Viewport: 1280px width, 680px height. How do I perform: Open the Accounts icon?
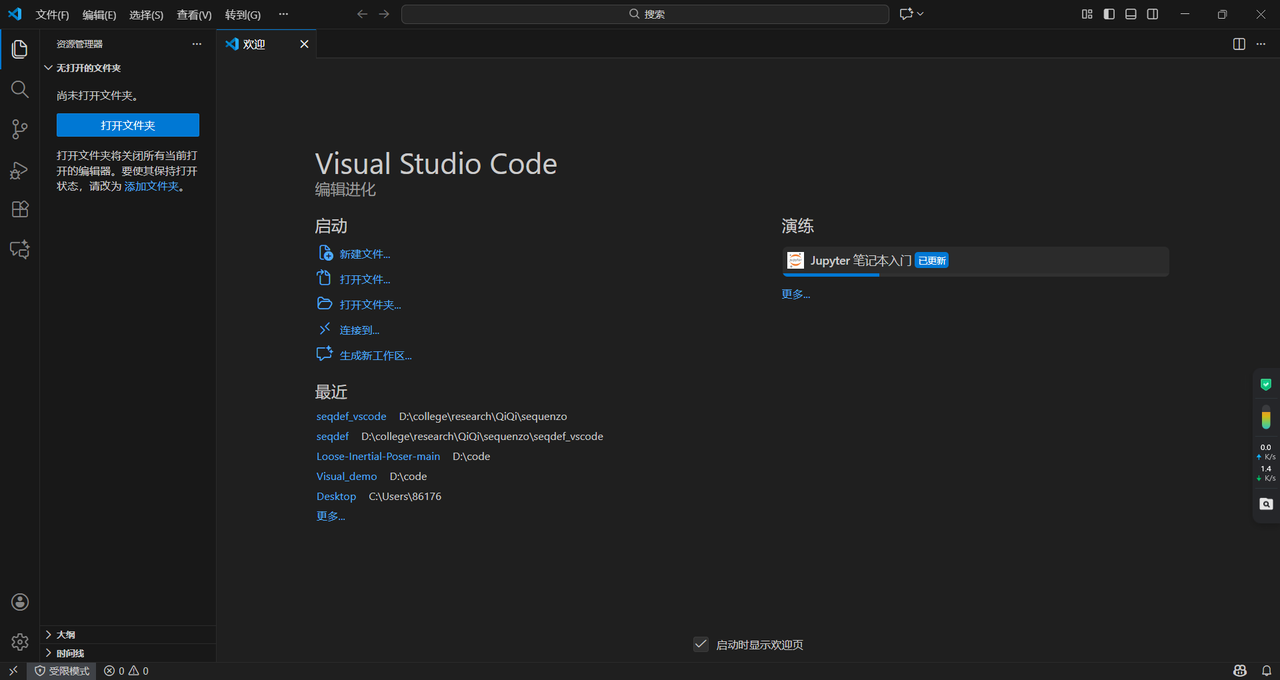[x=19, y=602]
